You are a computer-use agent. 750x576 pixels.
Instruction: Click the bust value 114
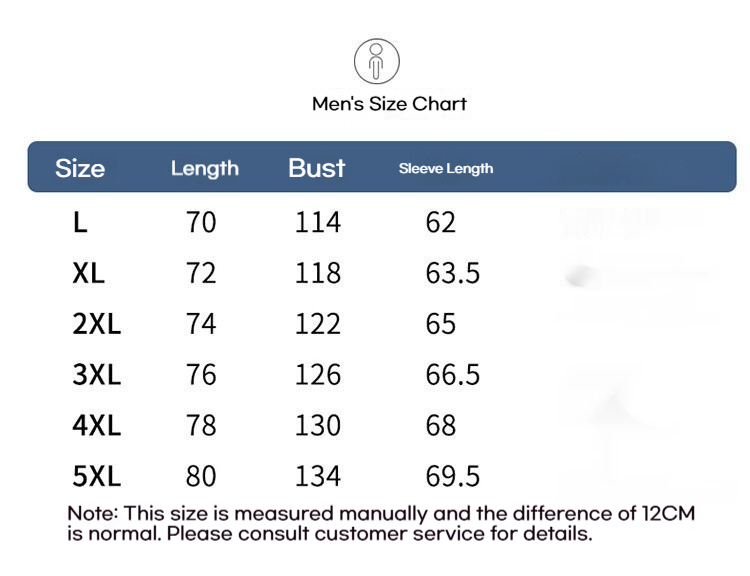[x=318, y=222]
